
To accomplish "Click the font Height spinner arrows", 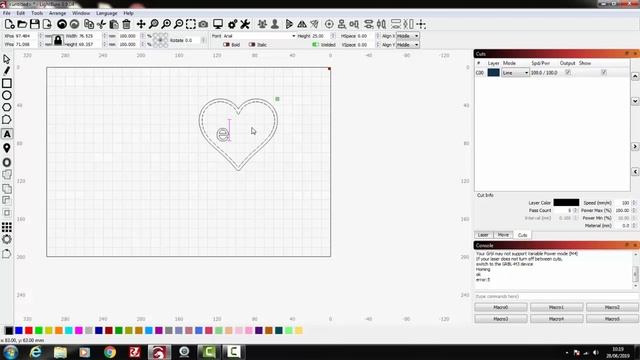I will tap(333, 36).
